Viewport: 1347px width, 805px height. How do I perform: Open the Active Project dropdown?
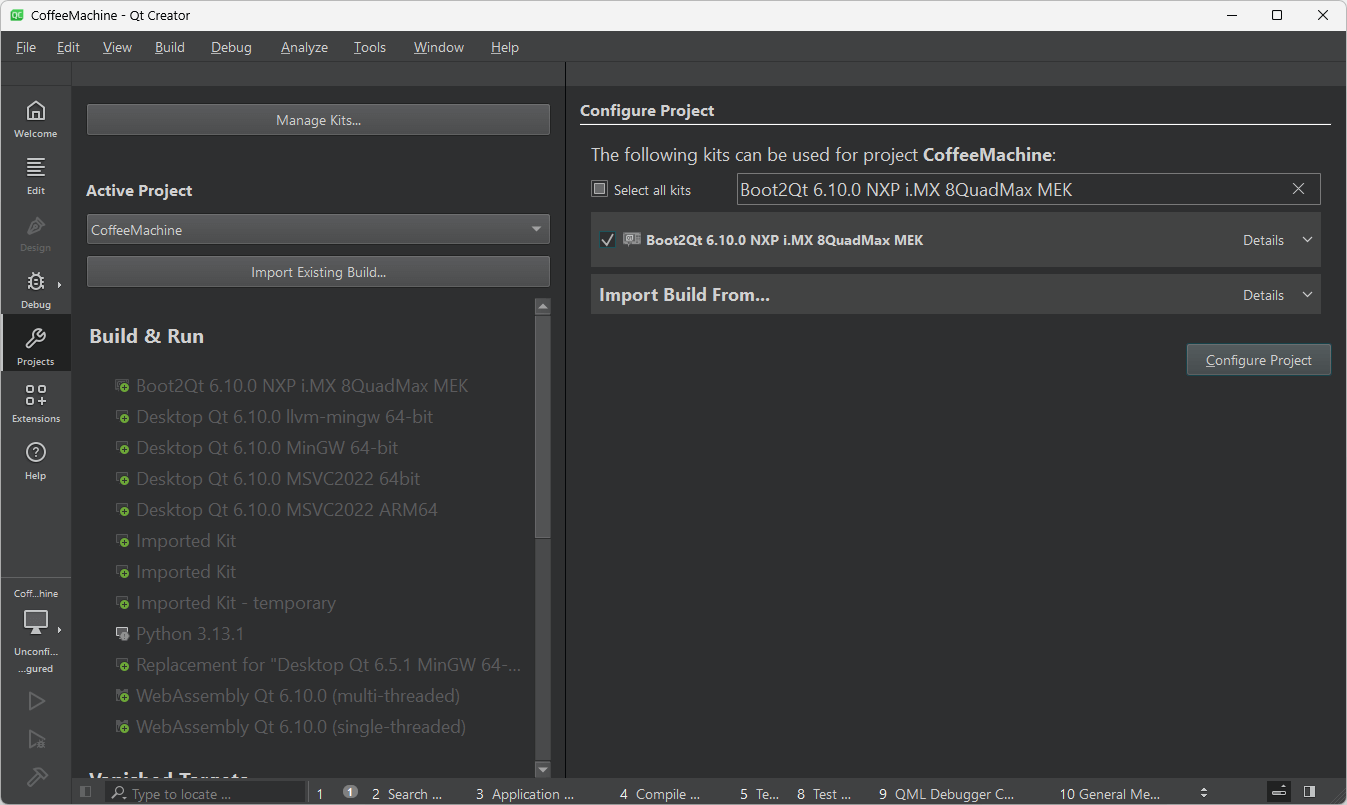[x=318, y=229]
